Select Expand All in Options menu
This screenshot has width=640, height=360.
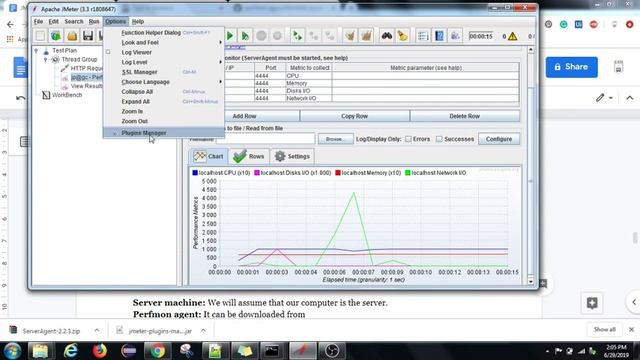163,101
